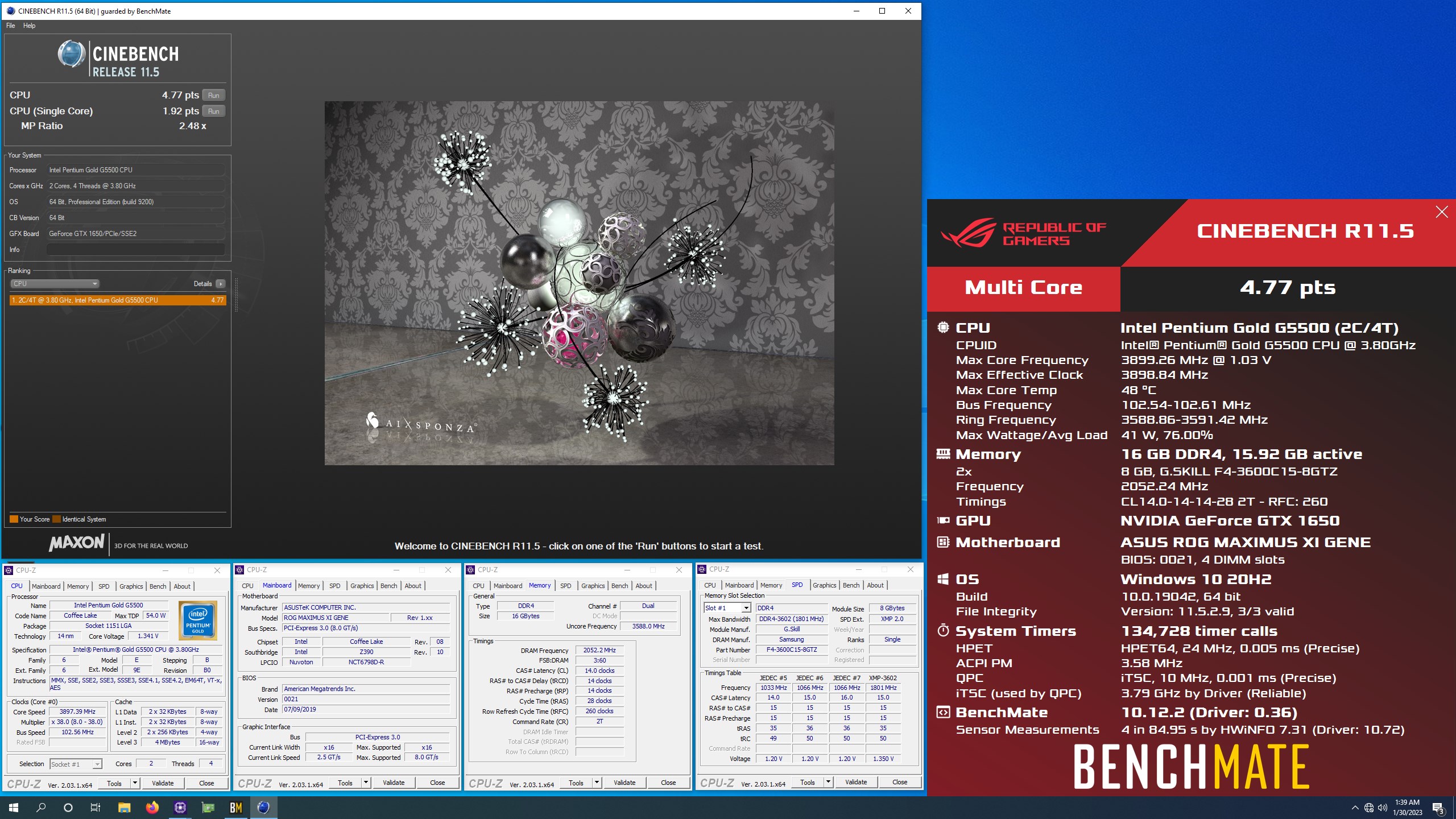
Task: Open the network tray icon
Action: (x=1369, y=808)
